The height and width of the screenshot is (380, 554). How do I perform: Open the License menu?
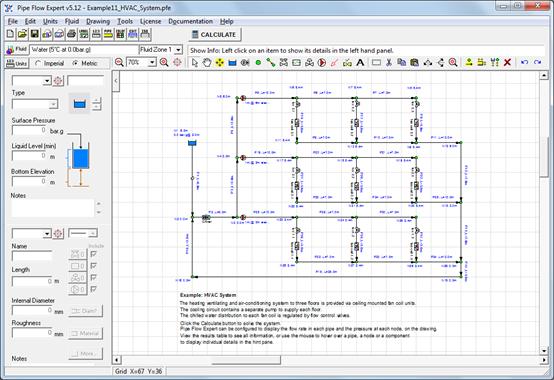click(150, 21)
